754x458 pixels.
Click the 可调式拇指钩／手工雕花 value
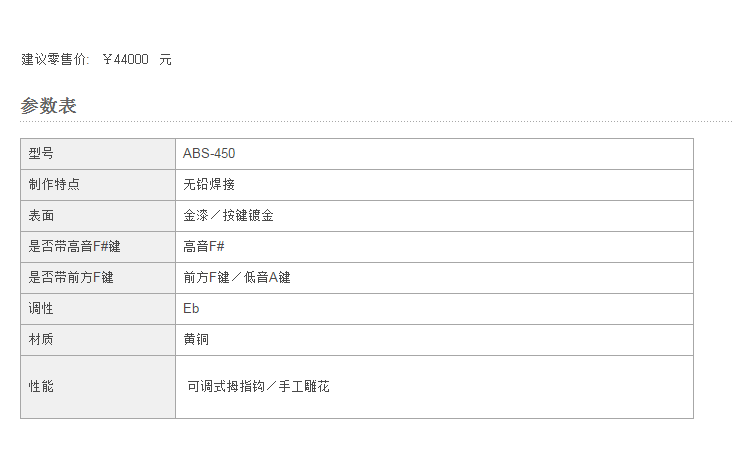pos(258,386)
